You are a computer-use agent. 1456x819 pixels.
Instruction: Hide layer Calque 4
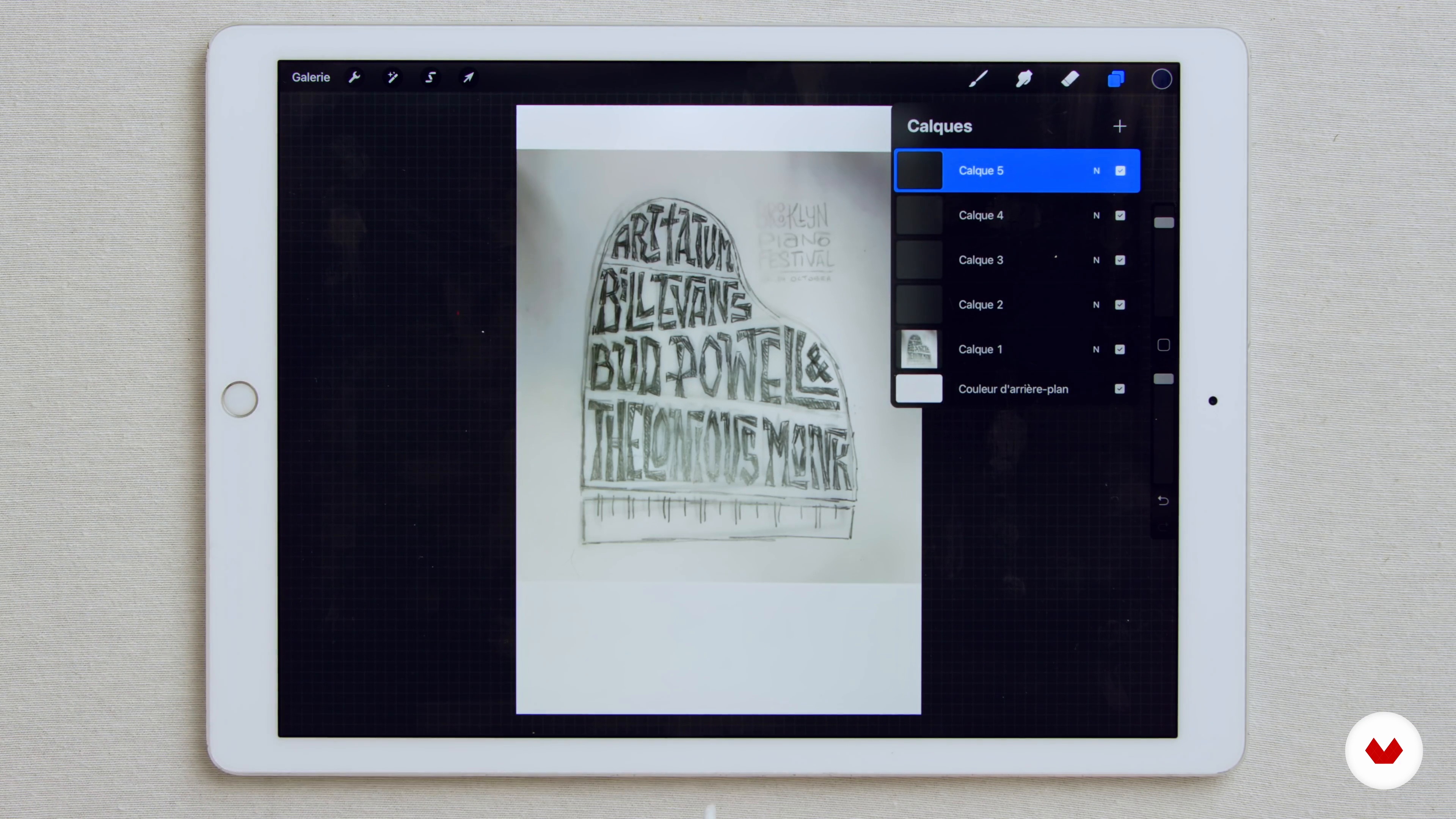tap(1120, 215)
